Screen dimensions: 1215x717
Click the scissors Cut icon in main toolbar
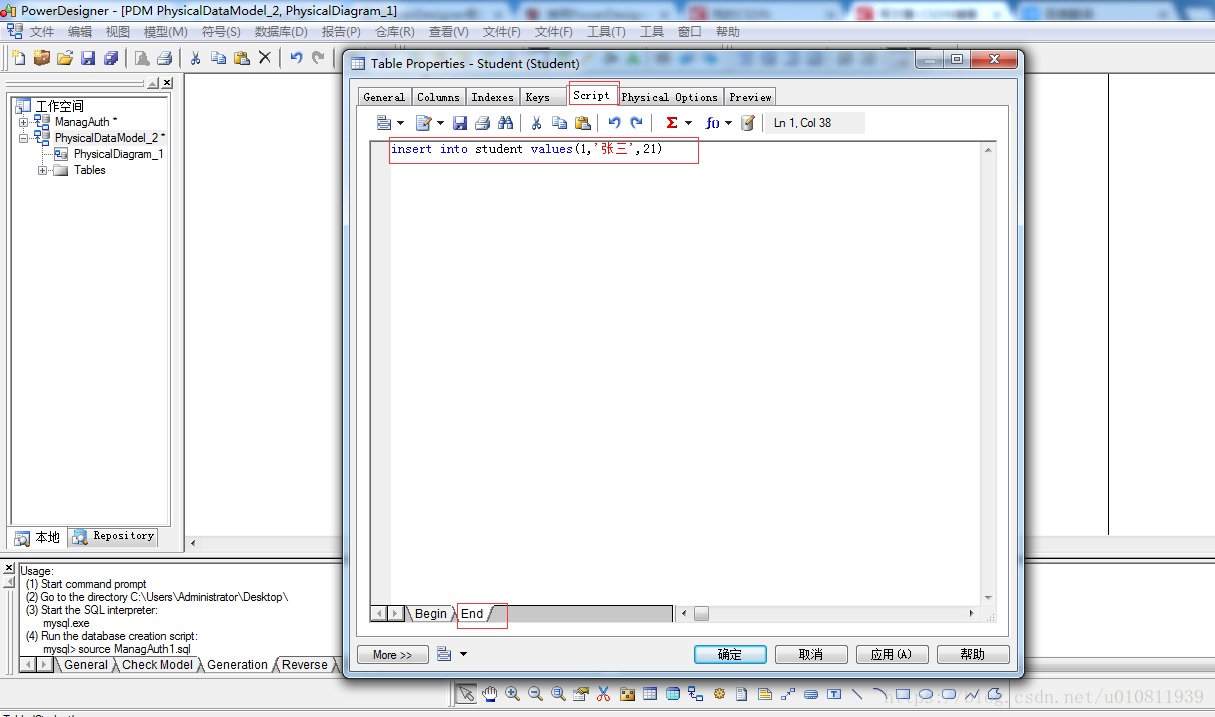point(196,58)
